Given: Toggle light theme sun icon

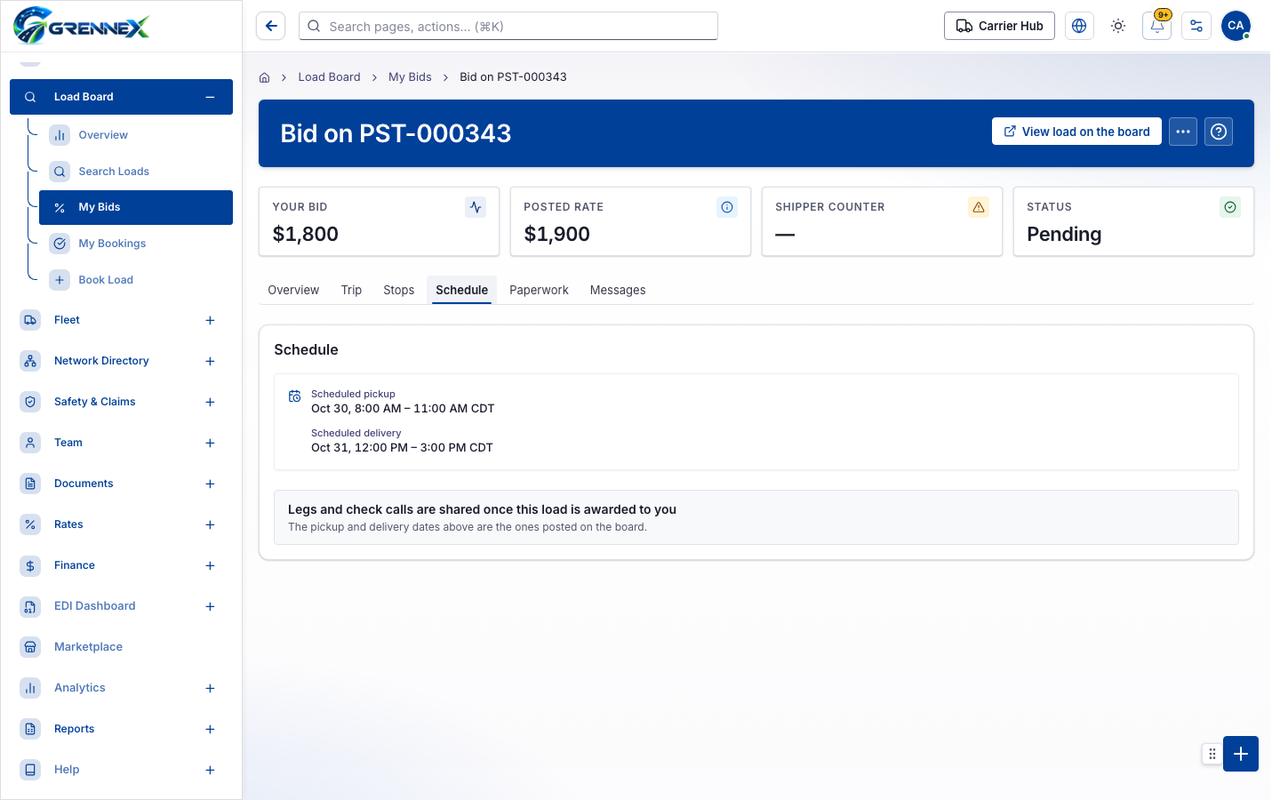Looking at the screenshot, I should pyautogui.click(x=1118, y=26).
